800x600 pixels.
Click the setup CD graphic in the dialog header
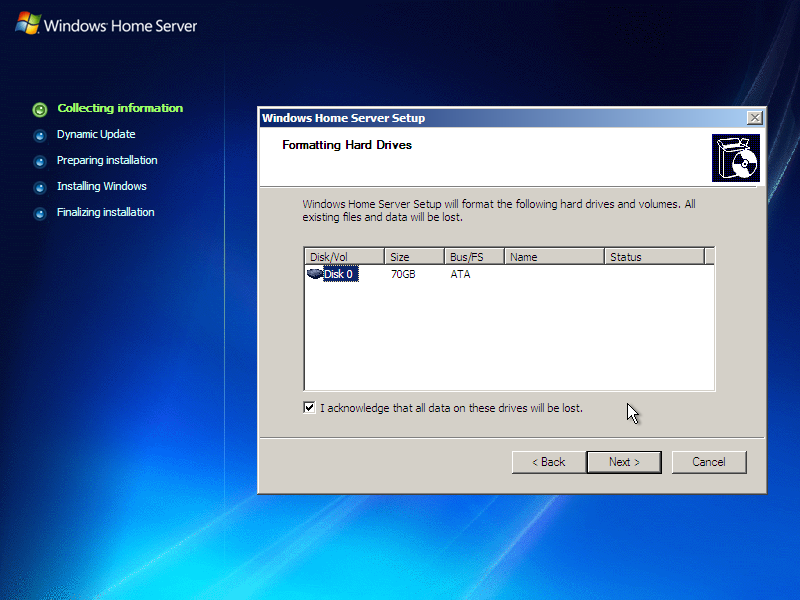pyautogui.click(x=736, y=157)
